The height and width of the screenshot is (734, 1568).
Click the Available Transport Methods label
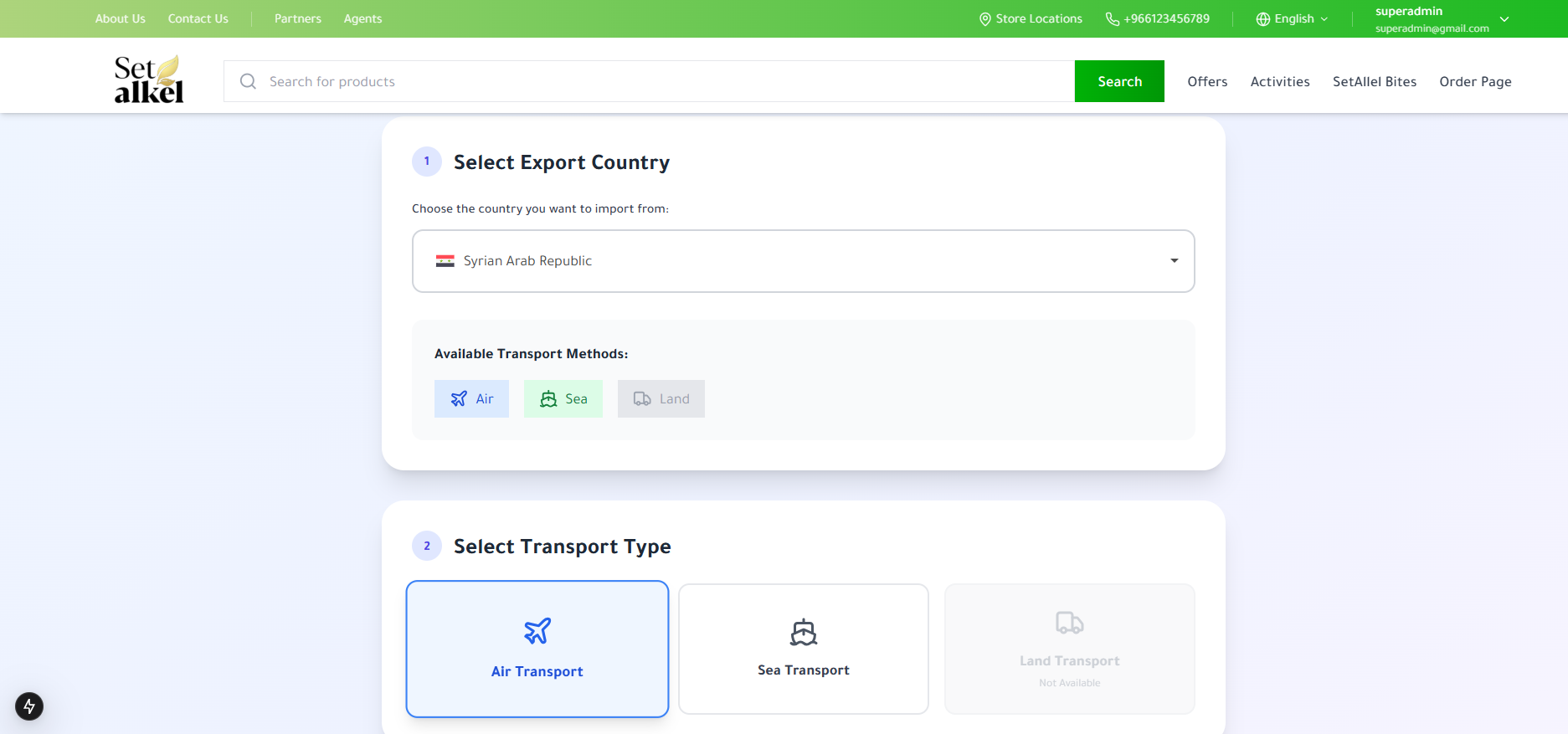pos(532,354)
